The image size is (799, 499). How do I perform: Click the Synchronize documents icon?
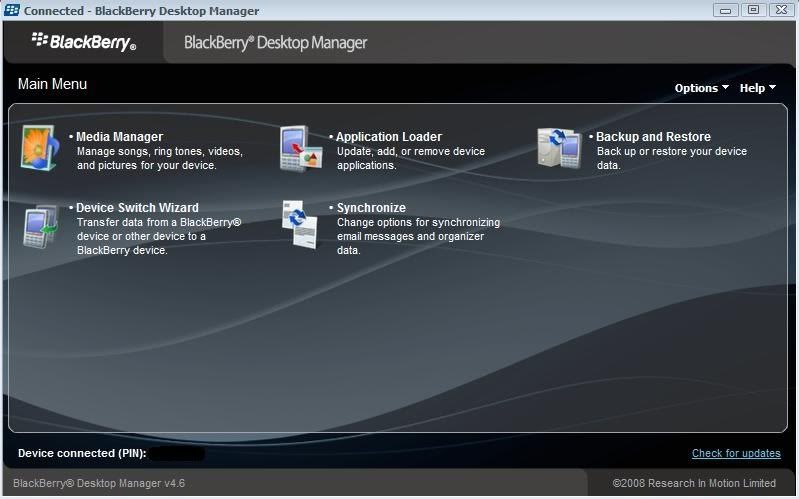tap(300, 224)
